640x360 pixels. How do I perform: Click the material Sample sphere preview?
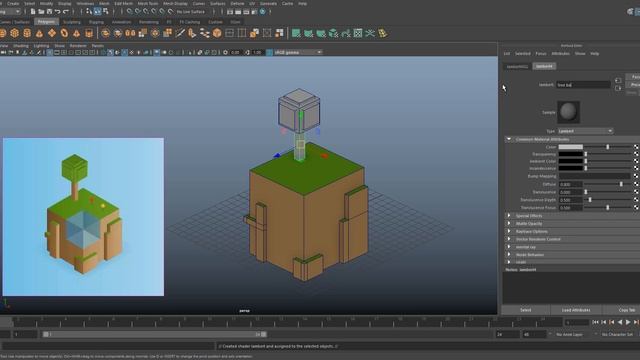(568, 112)
